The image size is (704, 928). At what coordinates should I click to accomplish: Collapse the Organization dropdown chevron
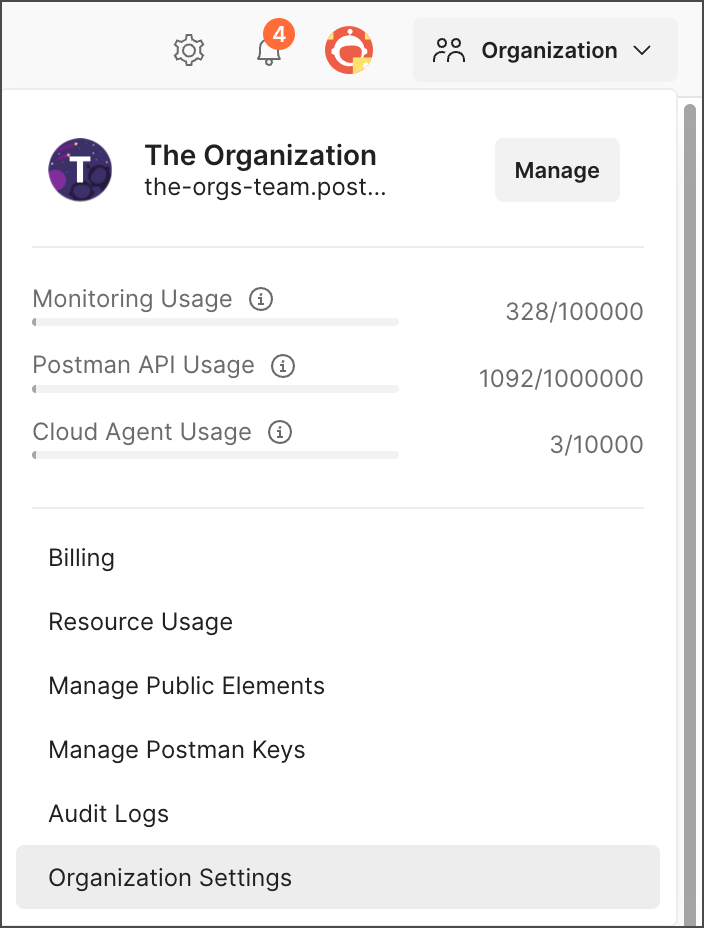[643, 50]
